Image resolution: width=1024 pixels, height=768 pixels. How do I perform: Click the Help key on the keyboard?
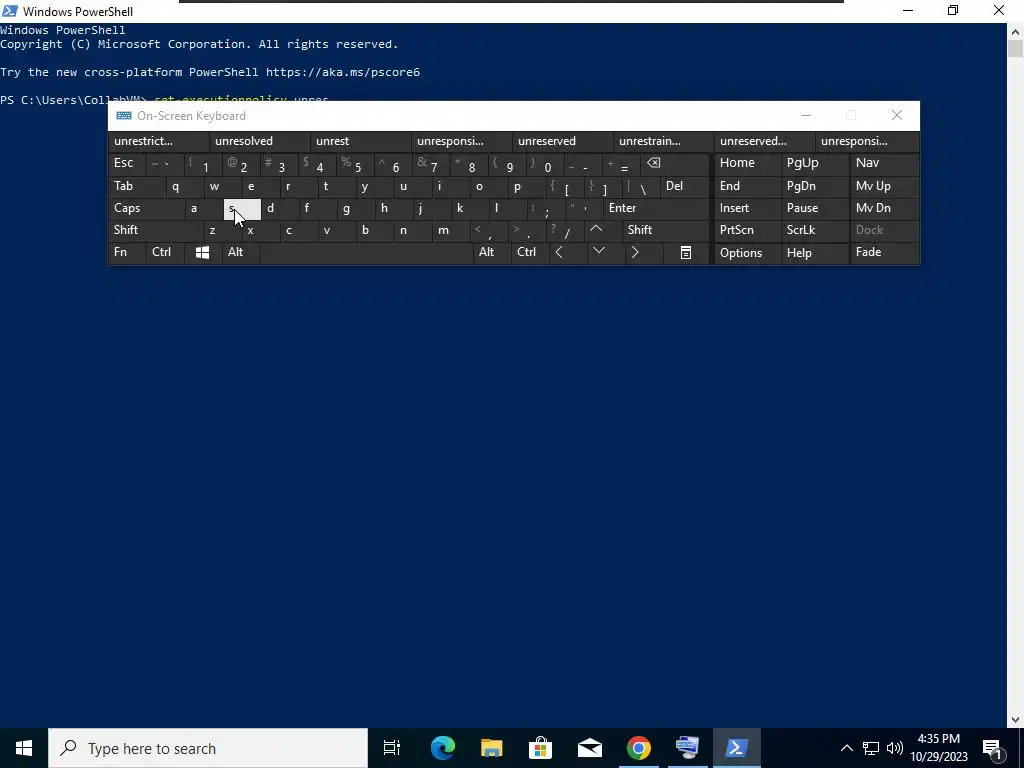814,252
